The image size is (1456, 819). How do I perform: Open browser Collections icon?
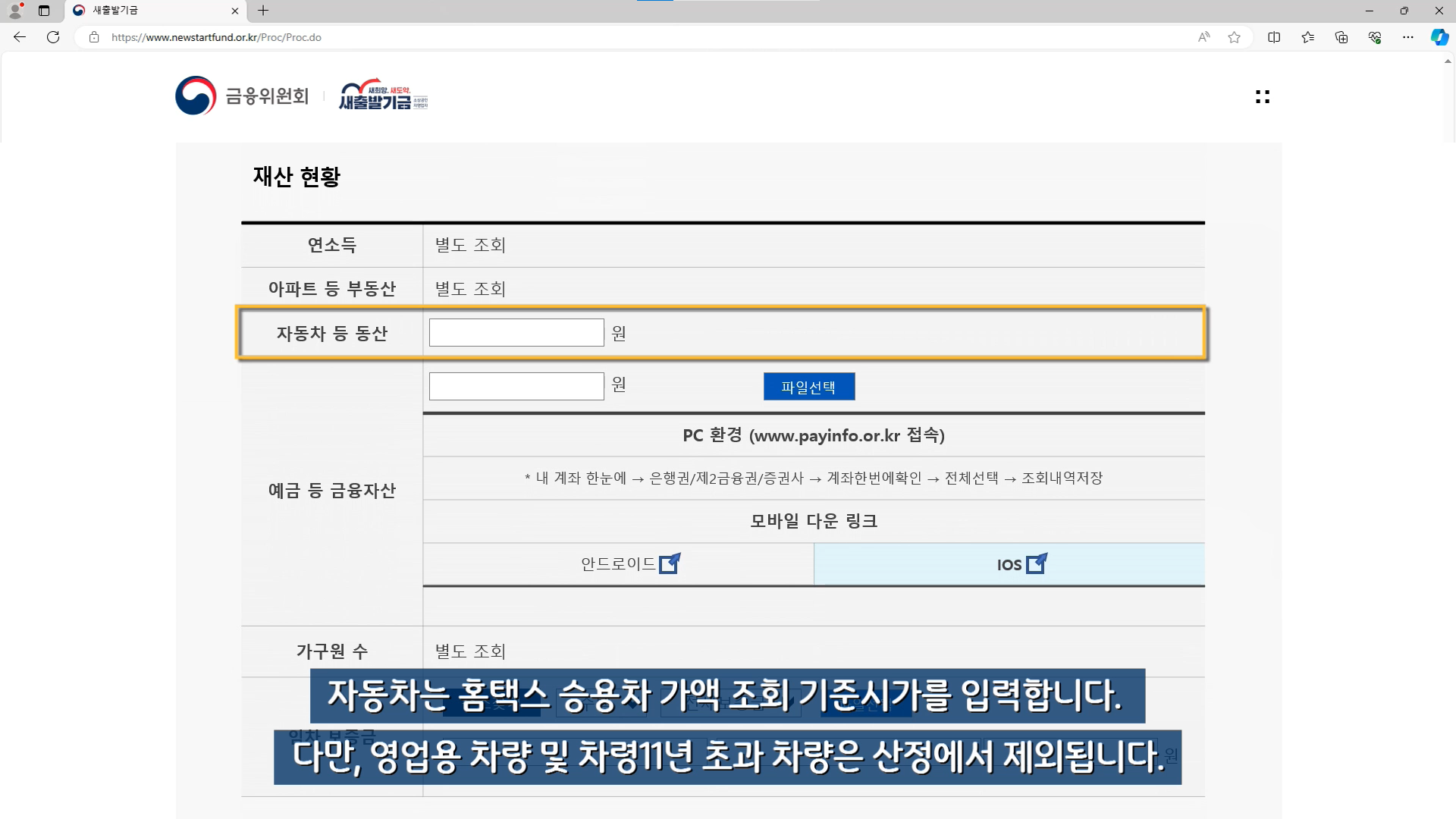coord(1341,37)
